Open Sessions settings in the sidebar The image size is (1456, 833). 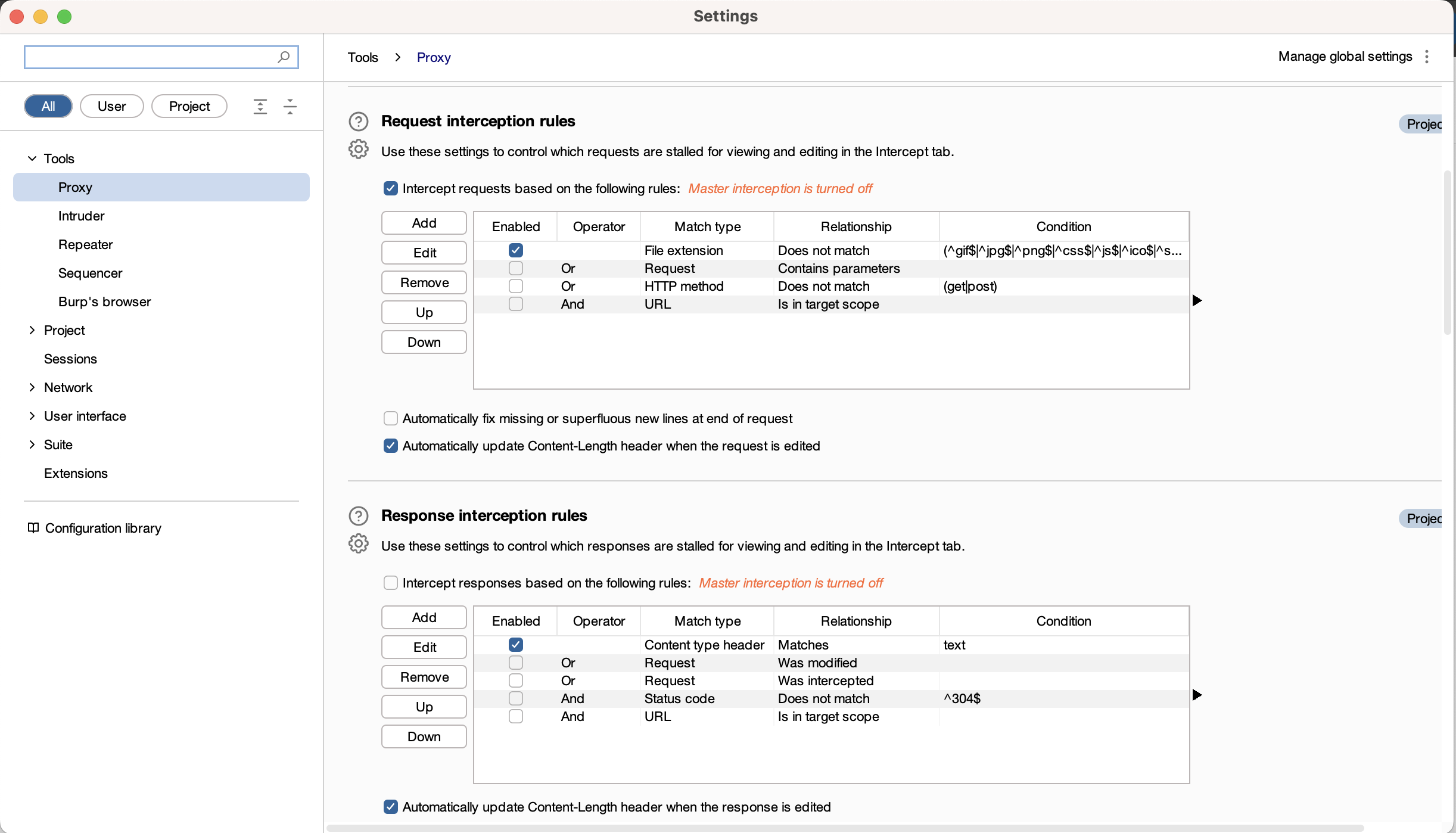point(70,359)
